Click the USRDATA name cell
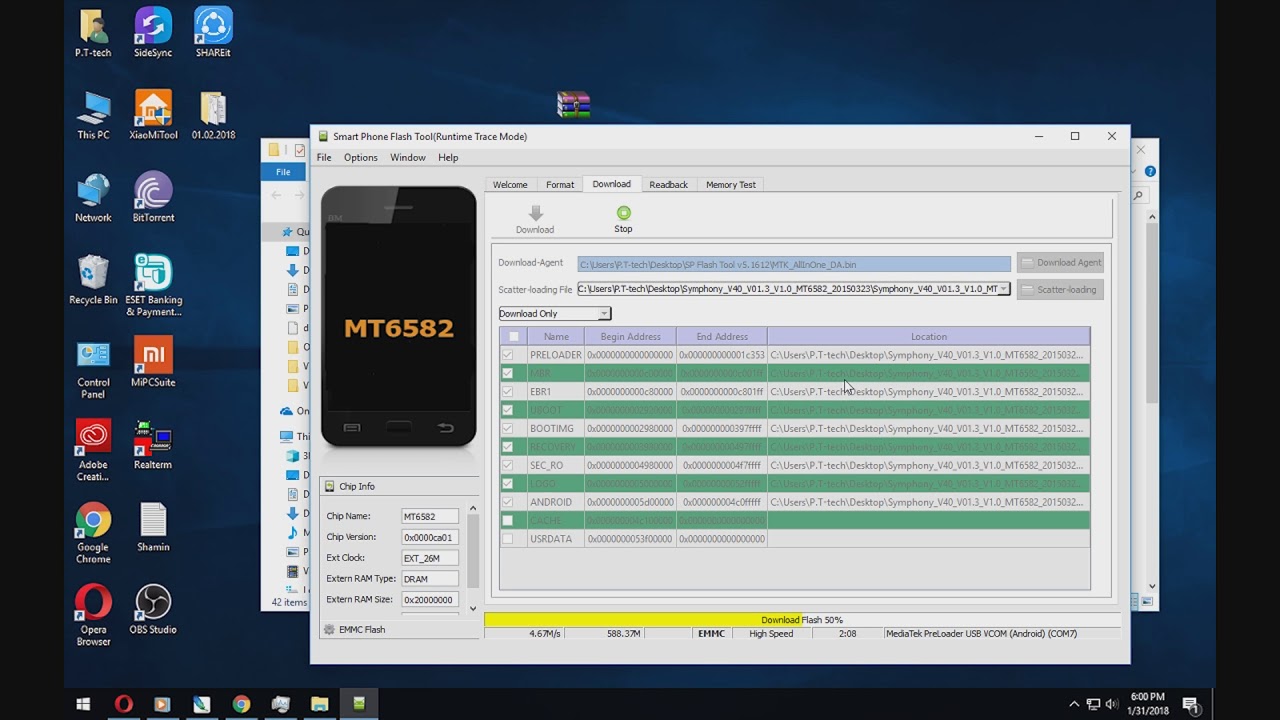 (555, 539)
